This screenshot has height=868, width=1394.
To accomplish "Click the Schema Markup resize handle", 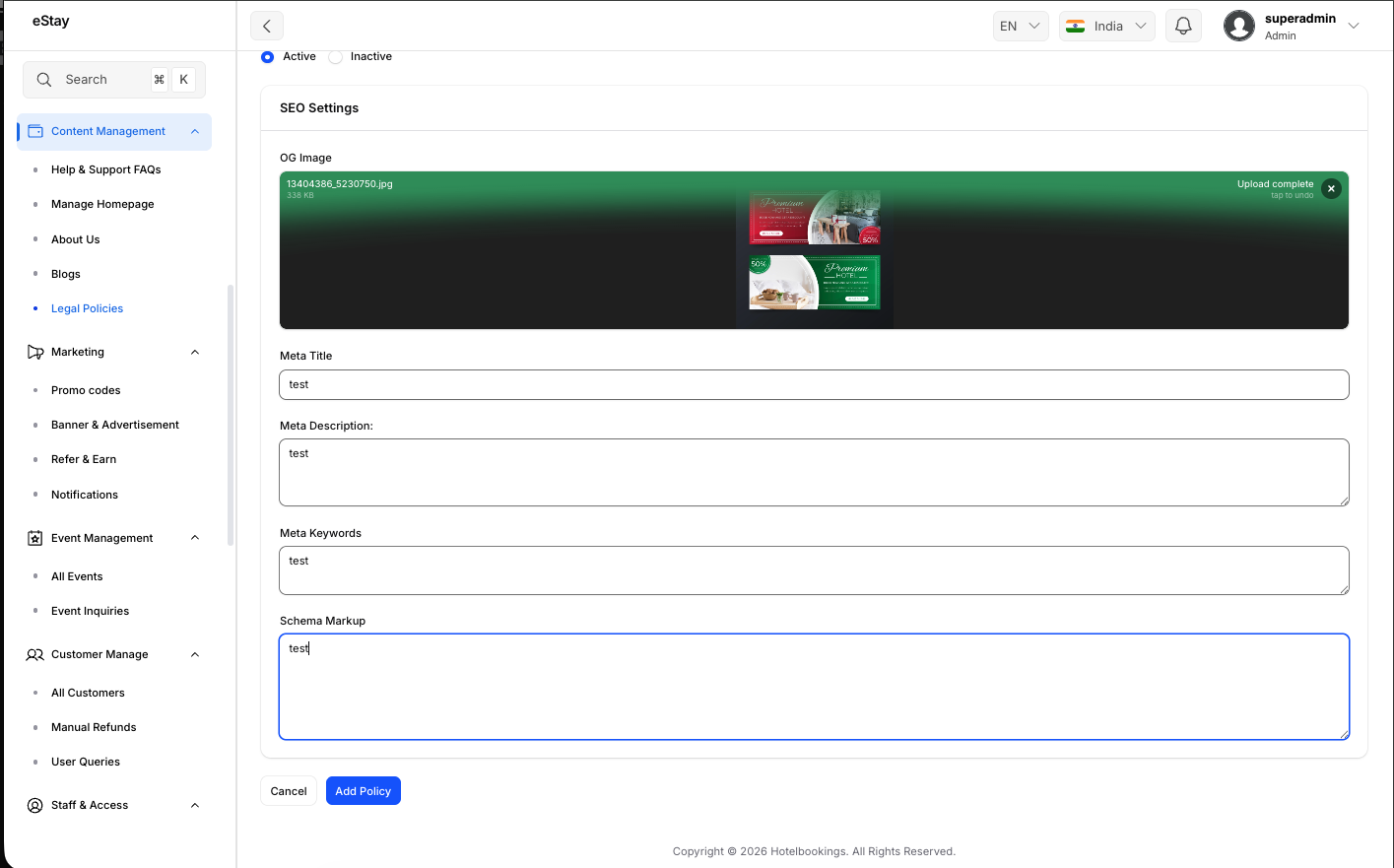I will point(1344,734).
